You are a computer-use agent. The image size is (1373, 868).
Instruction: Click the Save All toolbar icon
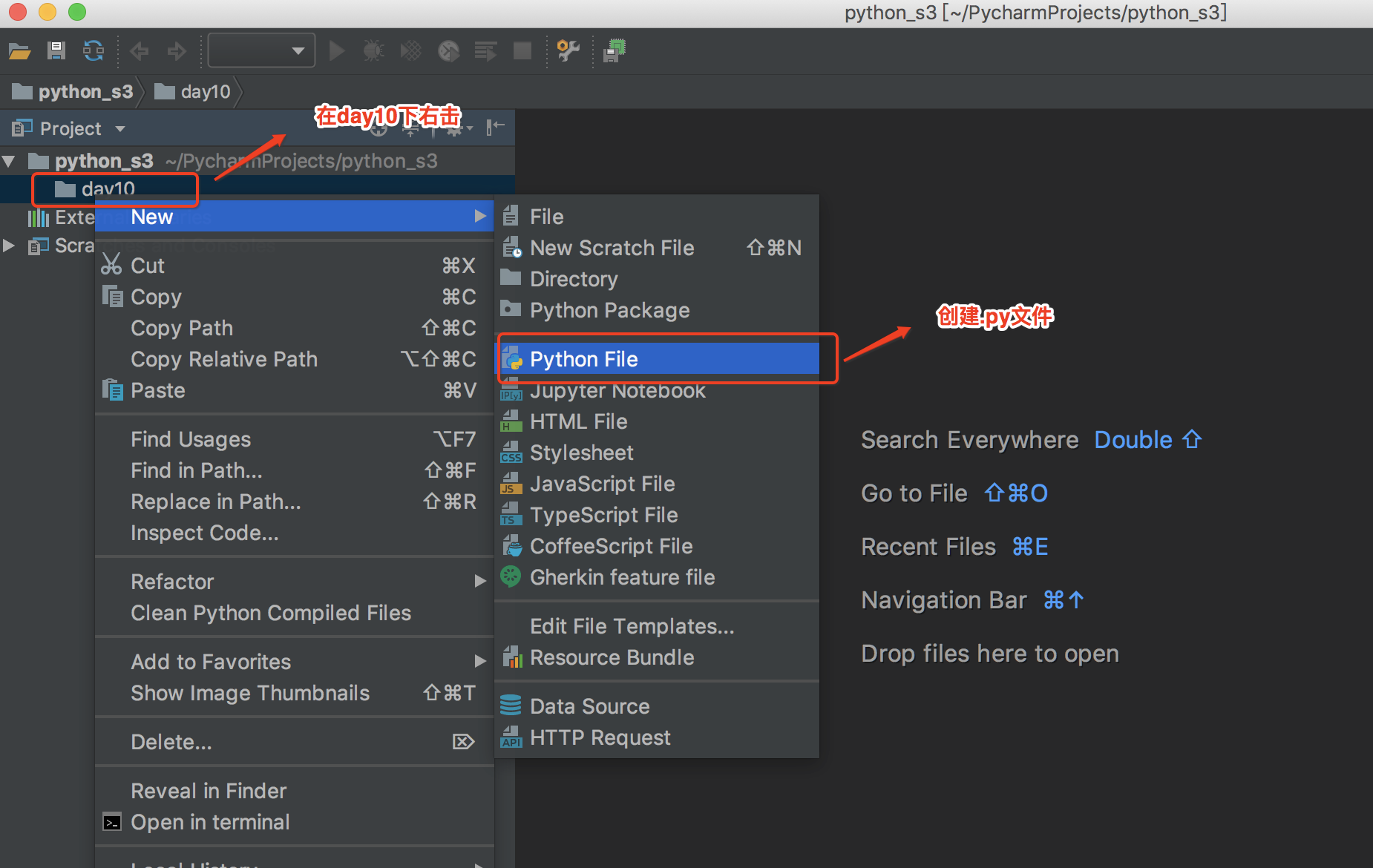pos(56,50)
